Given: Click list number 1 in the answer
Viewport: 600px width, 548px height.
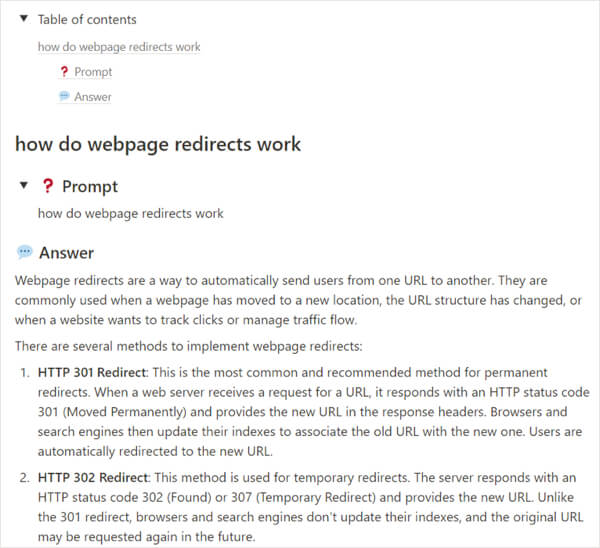Looking at the screenshot, I should [23, 373].
